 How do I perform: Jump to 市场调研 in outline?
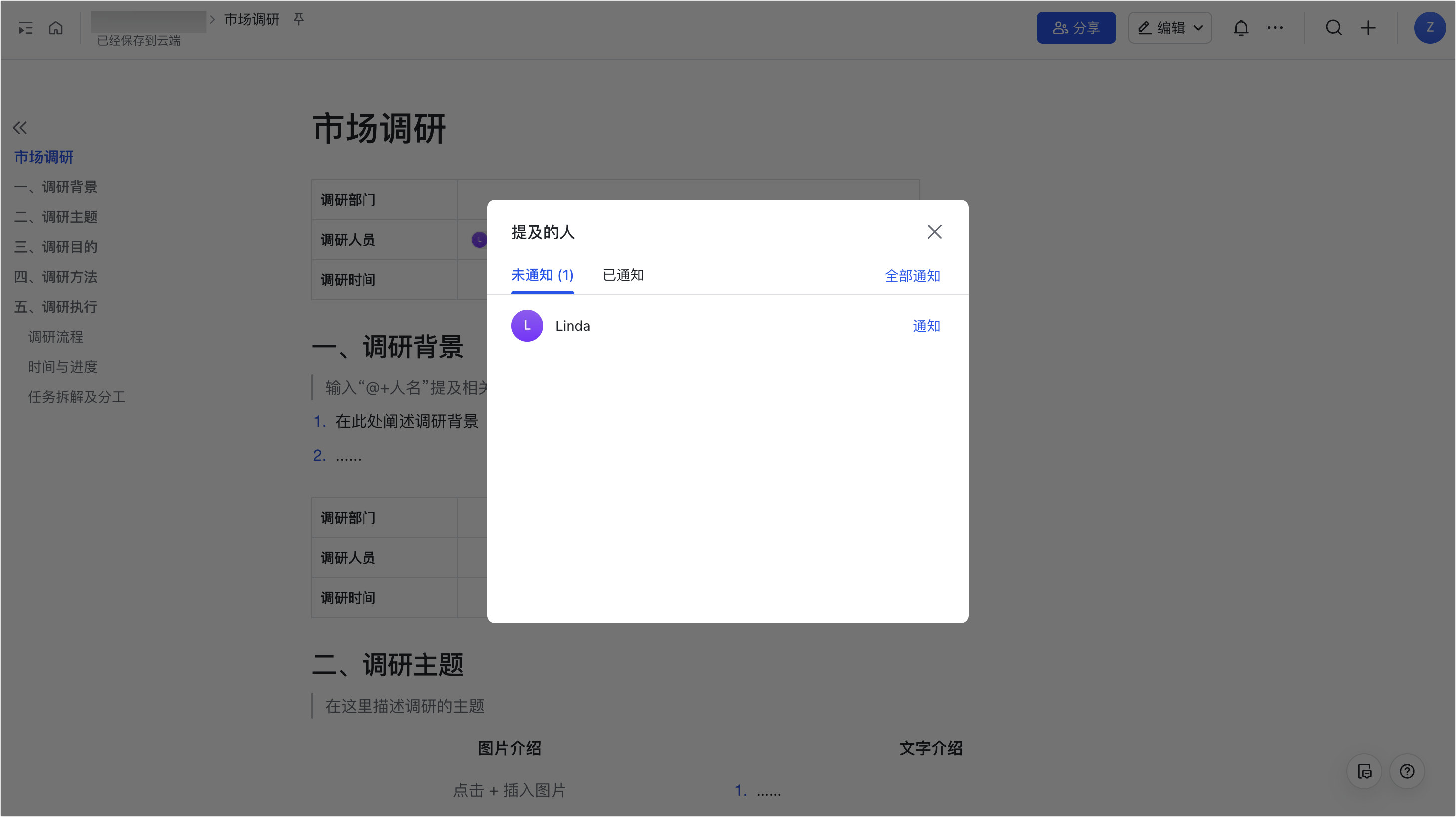(x=43, y=157)
